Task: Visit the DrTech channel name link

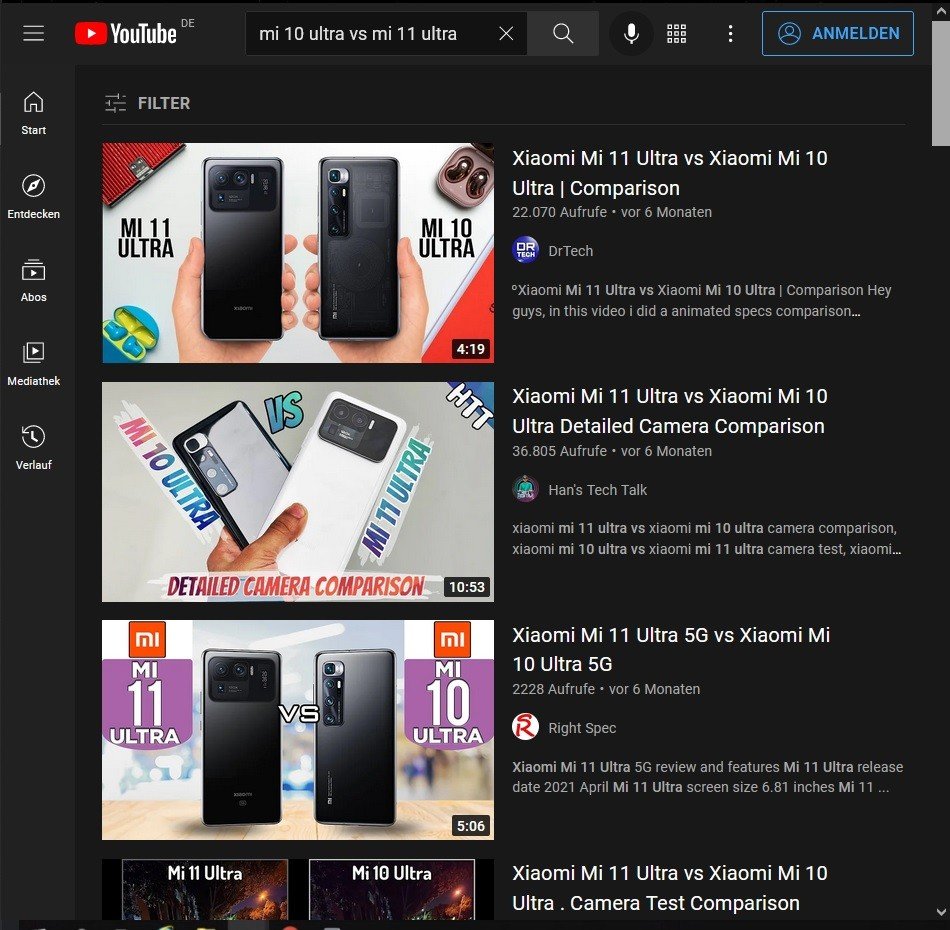Action: 570,251
